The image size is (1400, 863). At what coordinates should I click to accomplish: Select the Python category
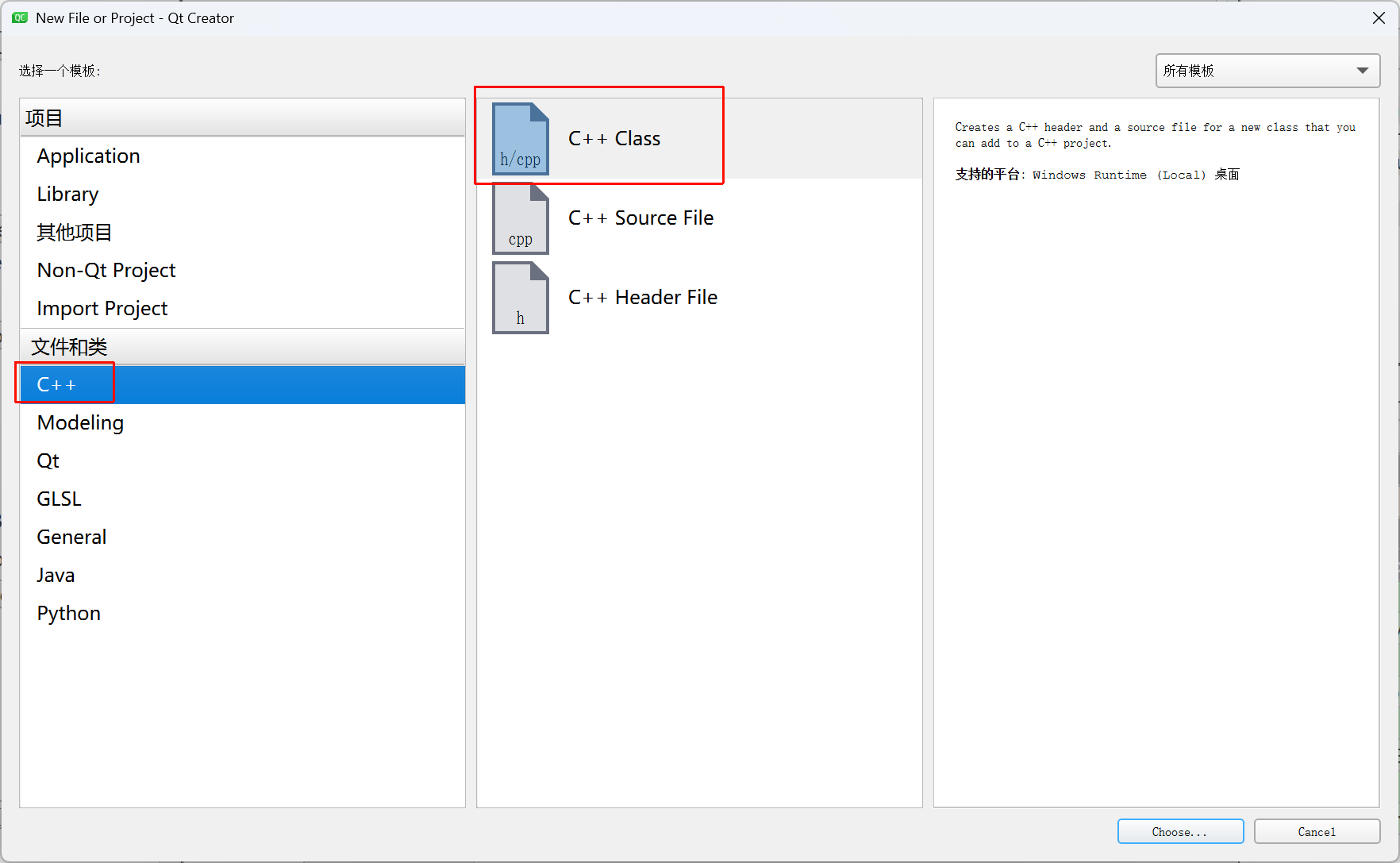point(242,614)
